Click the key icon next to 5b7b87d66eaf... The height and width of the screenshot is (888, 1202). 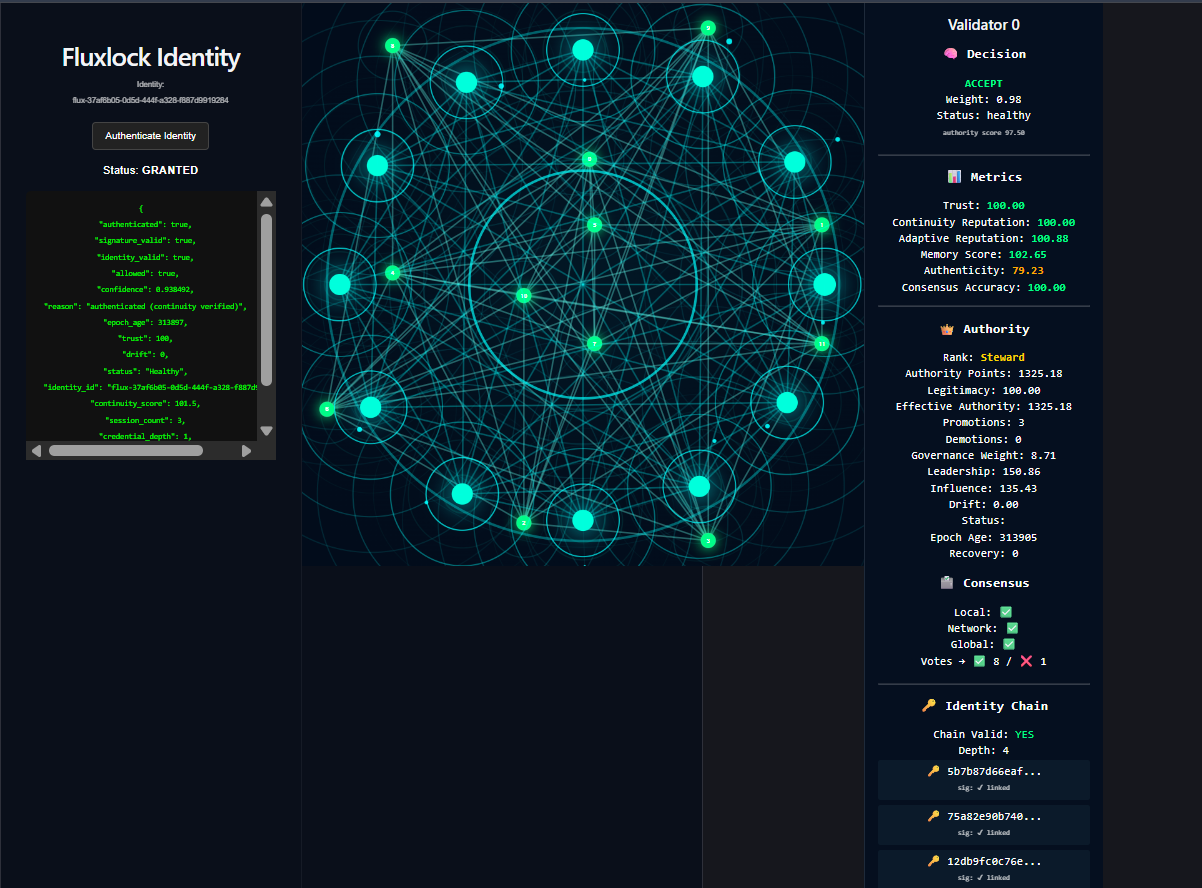(933, 771)
